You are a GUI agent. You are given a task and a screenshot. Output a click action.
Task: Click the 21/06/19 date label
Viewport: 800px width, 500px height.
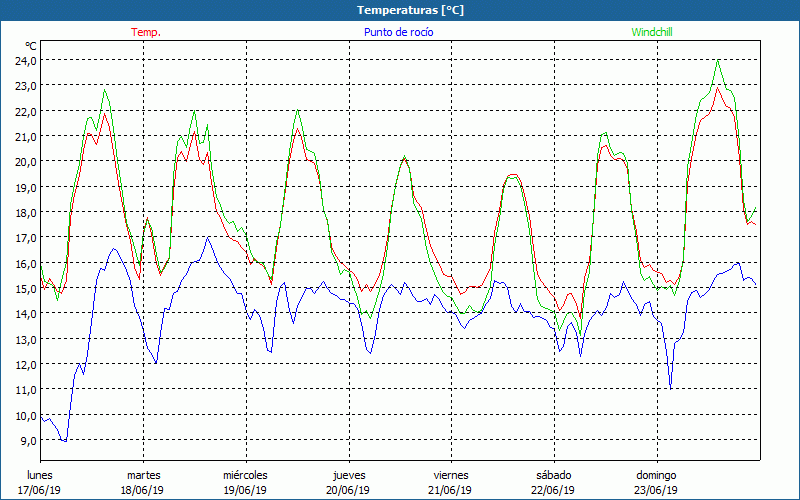pos(450,490)
